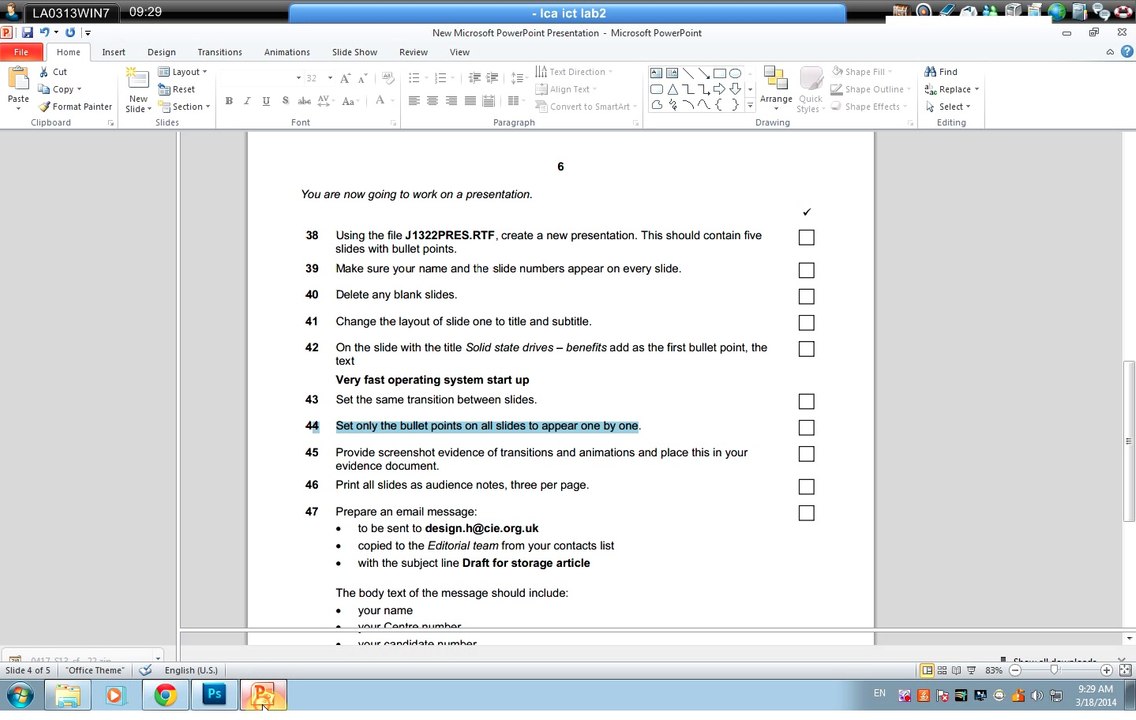Click the New Slide icon

click(x=138, y=79)
